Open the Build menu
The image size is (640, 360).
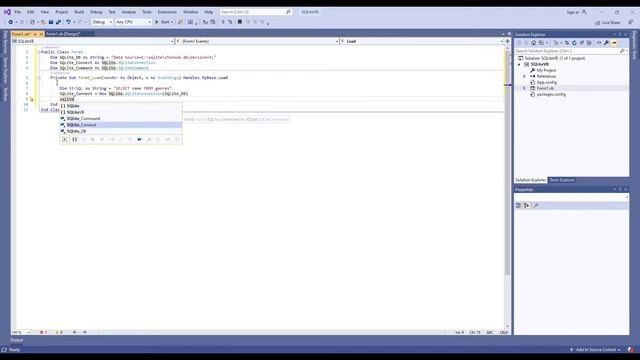(x=79, y=12)
